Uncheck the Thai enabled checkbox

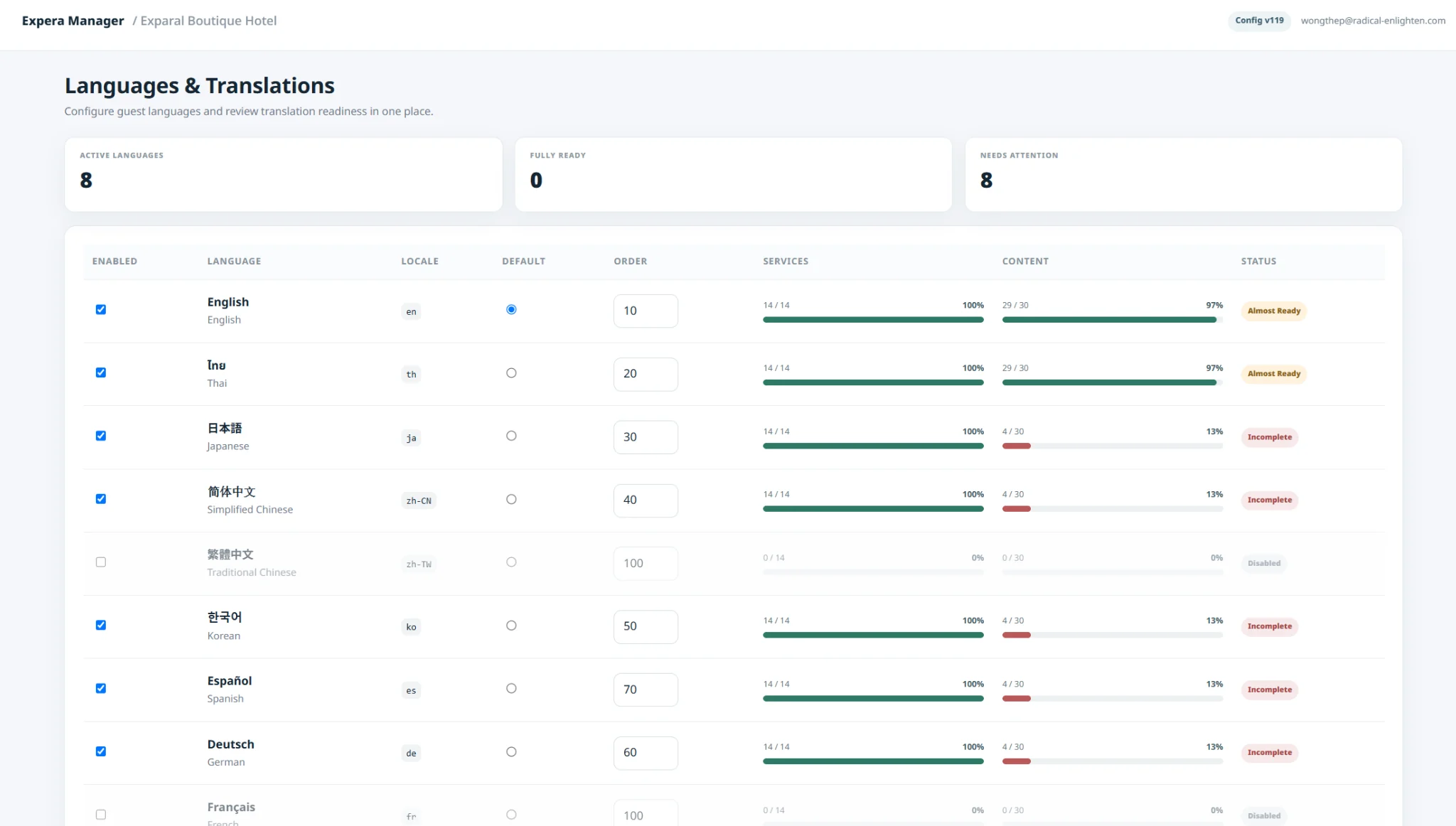101,372
